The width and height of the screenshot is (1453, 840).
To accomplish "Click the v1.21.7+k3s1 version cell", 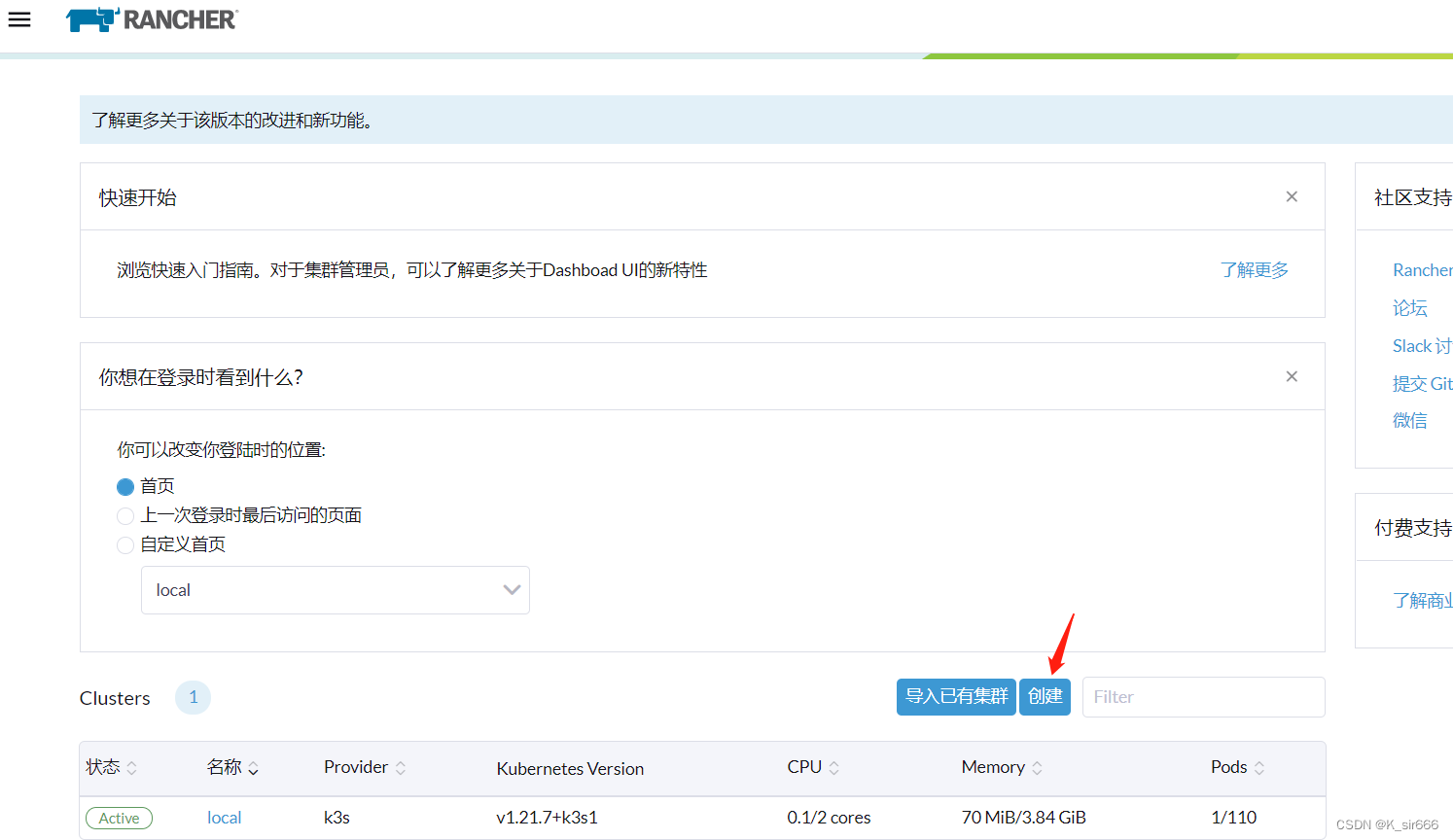I will point(547,818).
